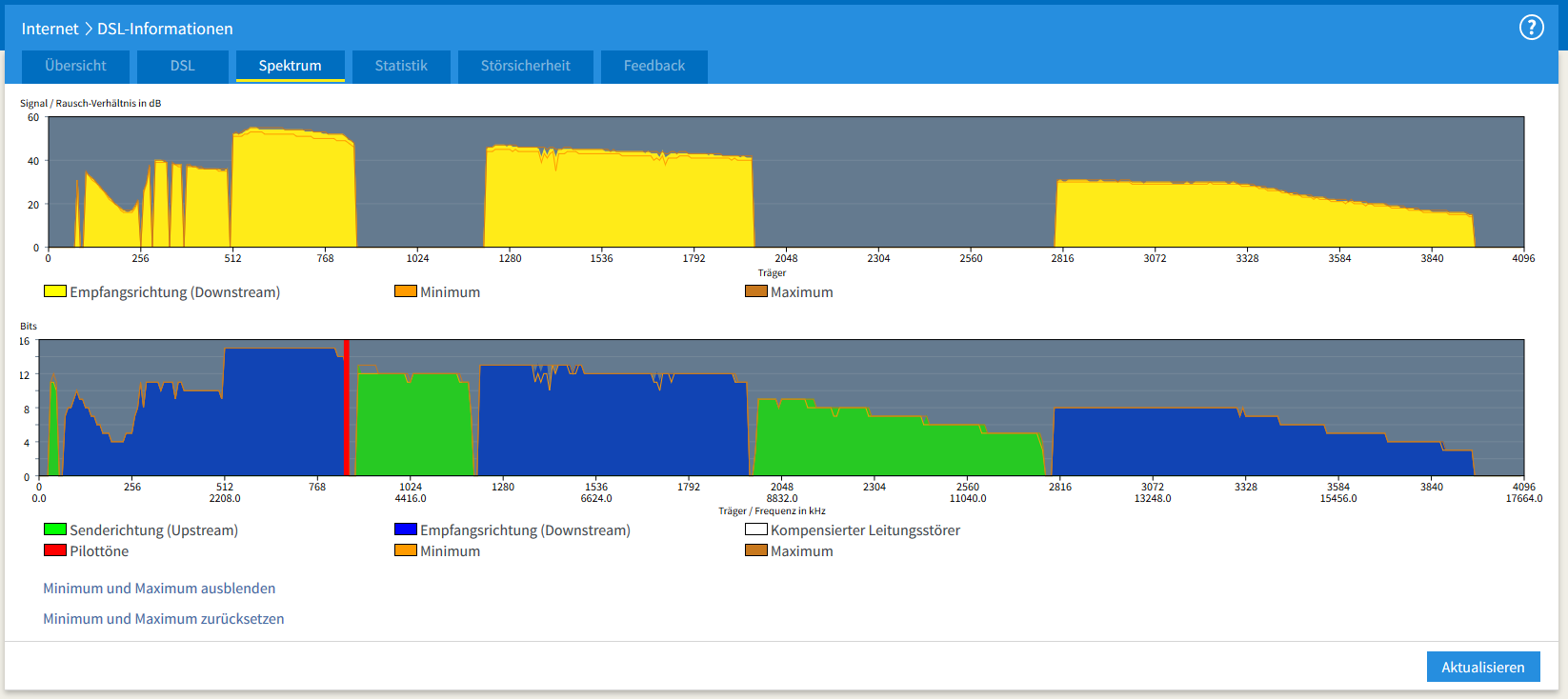This screenshot has width=1568, height=699.
Task: Click the 'Bits' axis label
Action: coord(29,326)
